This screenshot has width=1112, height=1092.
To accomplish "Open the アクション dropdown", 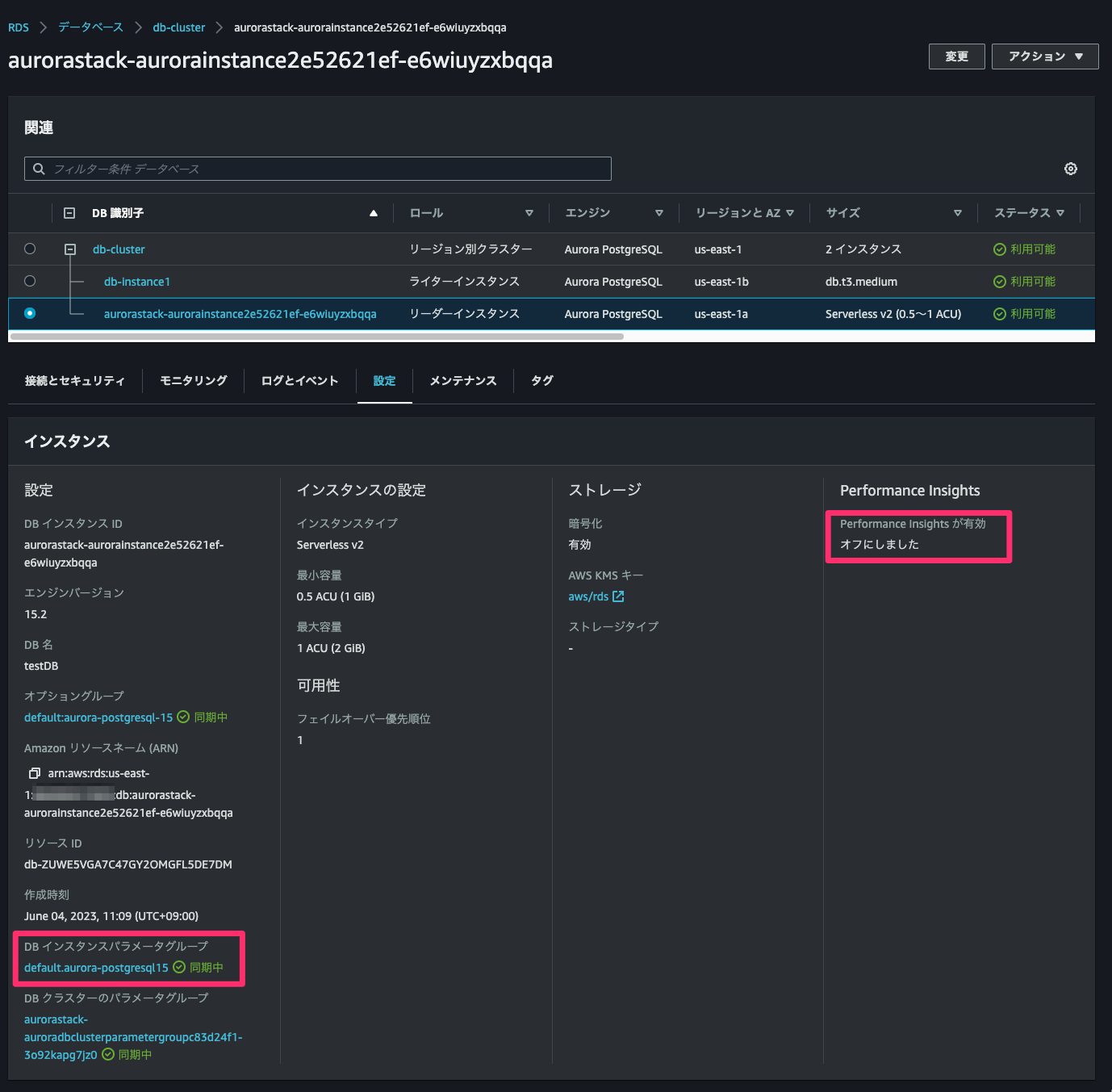I will pyautogui.click(x=1044, y=56).
